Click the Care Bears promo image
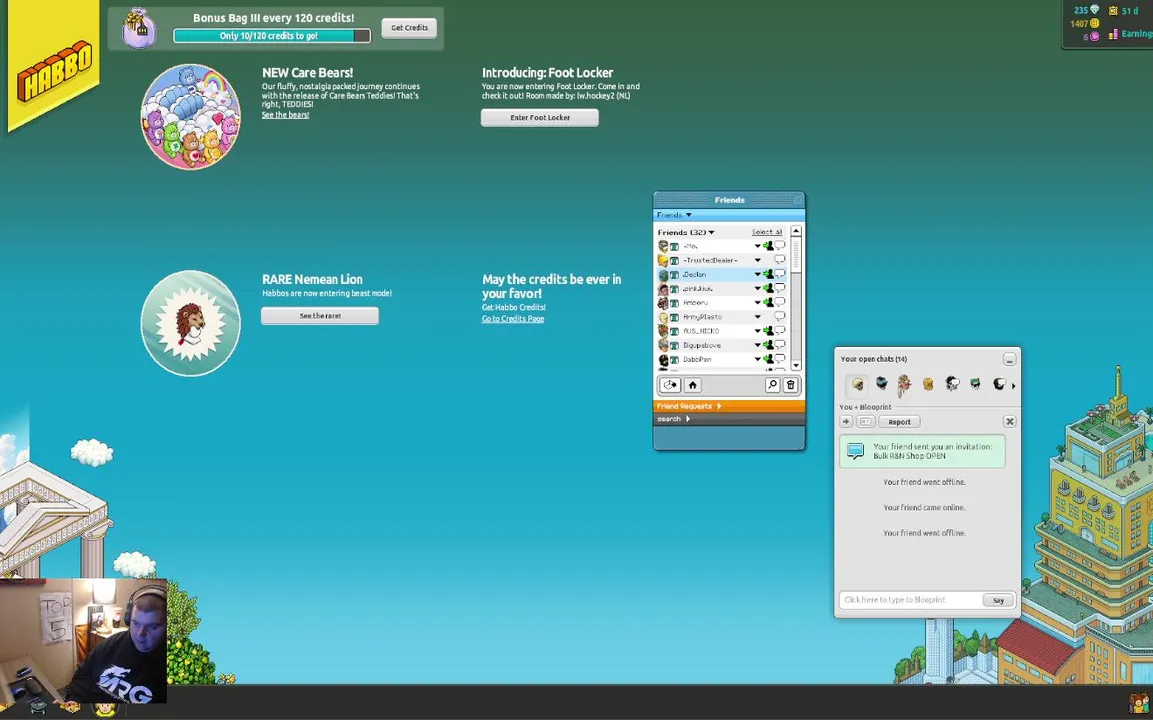Viewport: 1153px width, 720px height. click(190, 116)
